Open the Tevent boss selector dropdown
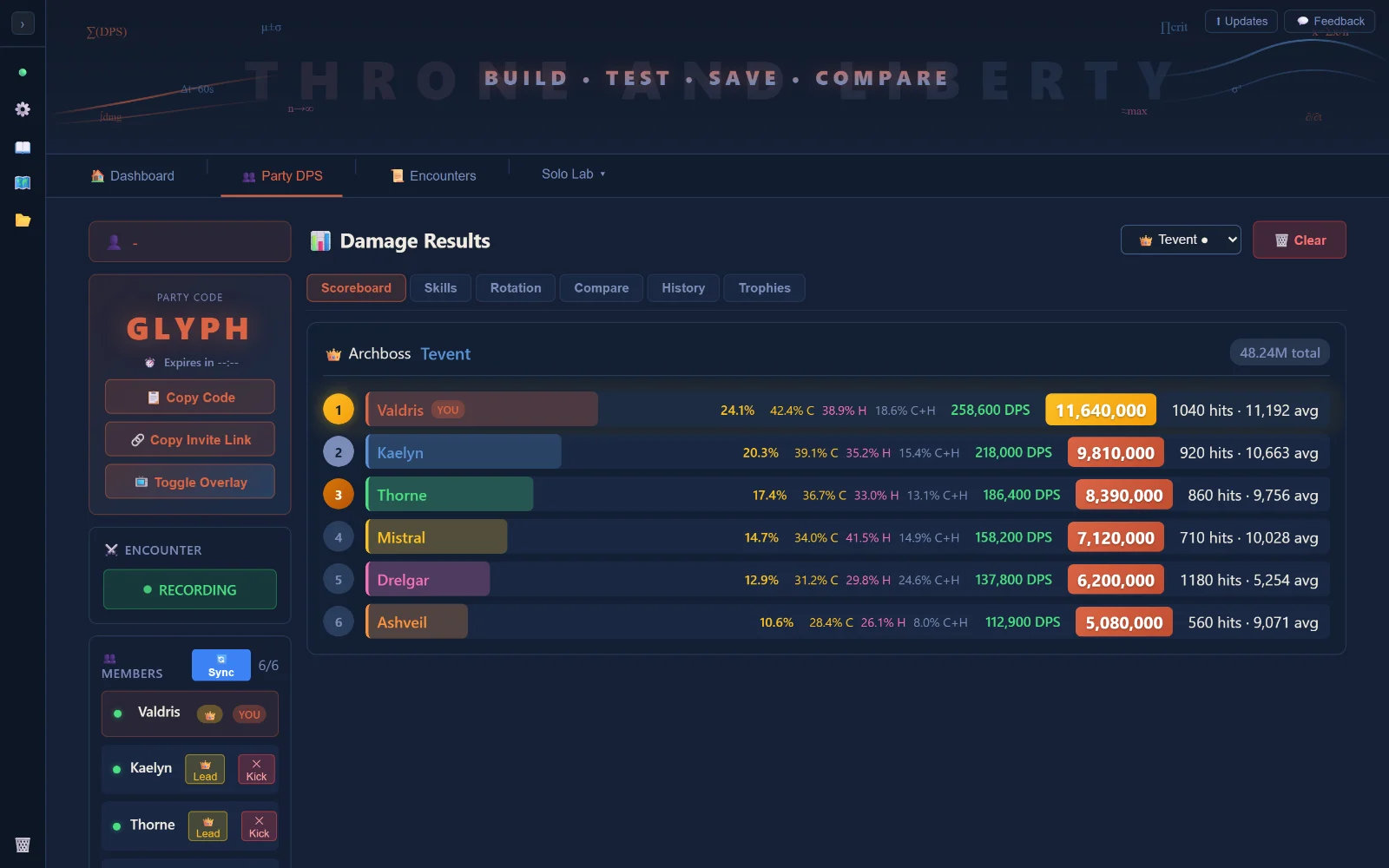 (x=1181, y=240)
